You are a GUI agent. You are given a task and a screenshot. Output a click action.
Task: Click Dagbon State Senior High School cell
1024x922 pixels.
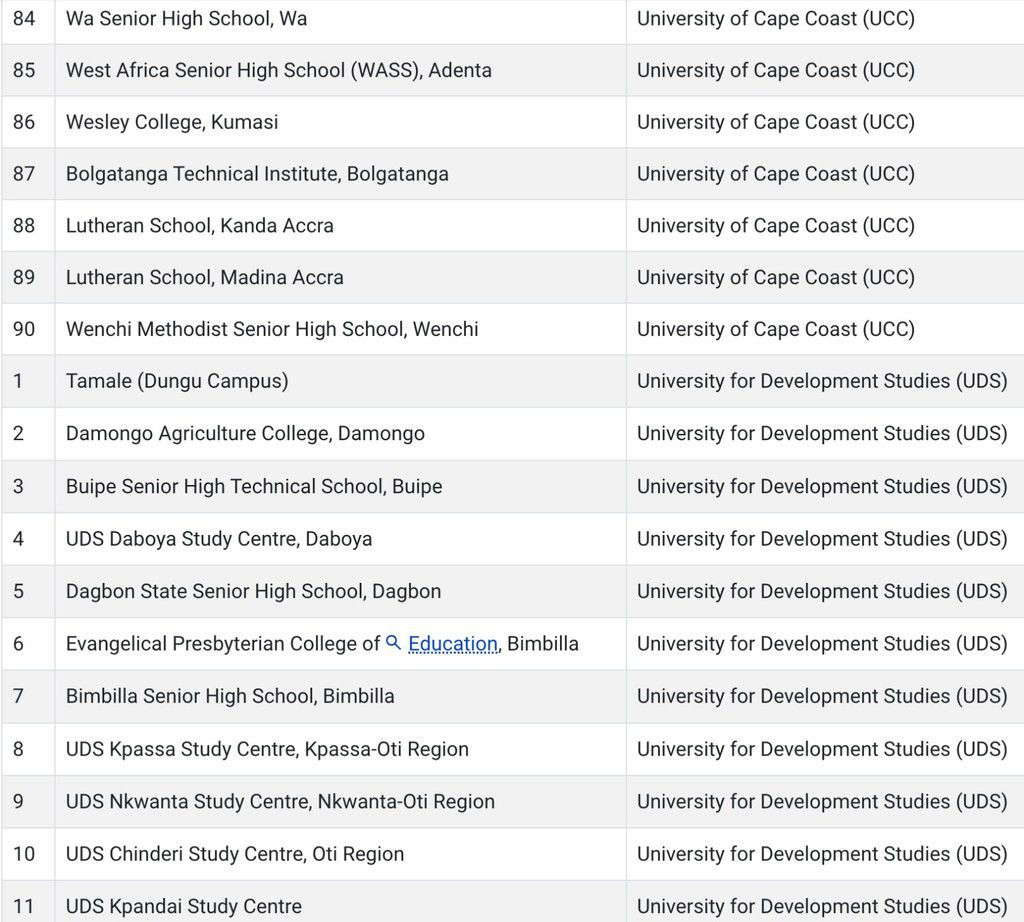pos(253,591)
